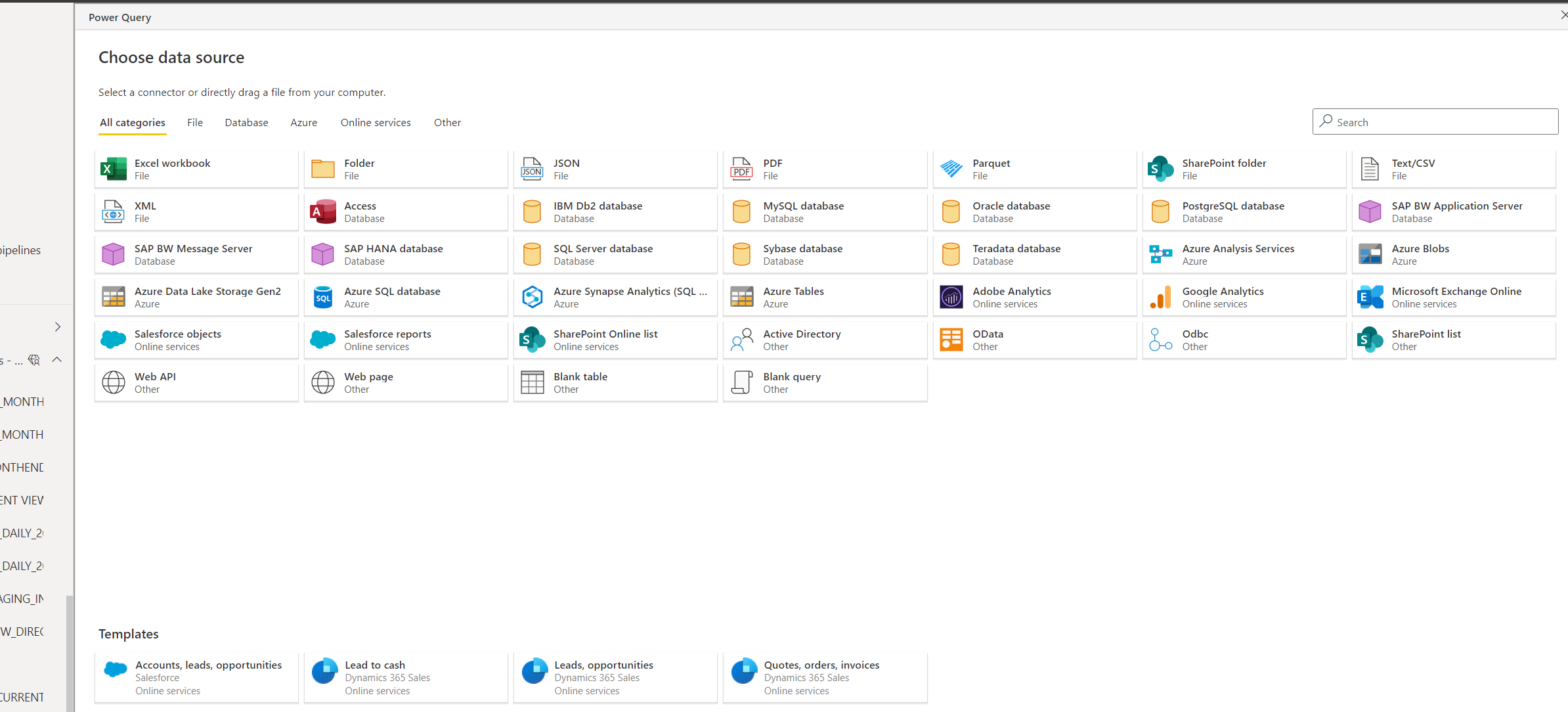Viewport: 1568px width, 712px height.
Task: Choose the OData connector icon
Action: tap(951, 340)
